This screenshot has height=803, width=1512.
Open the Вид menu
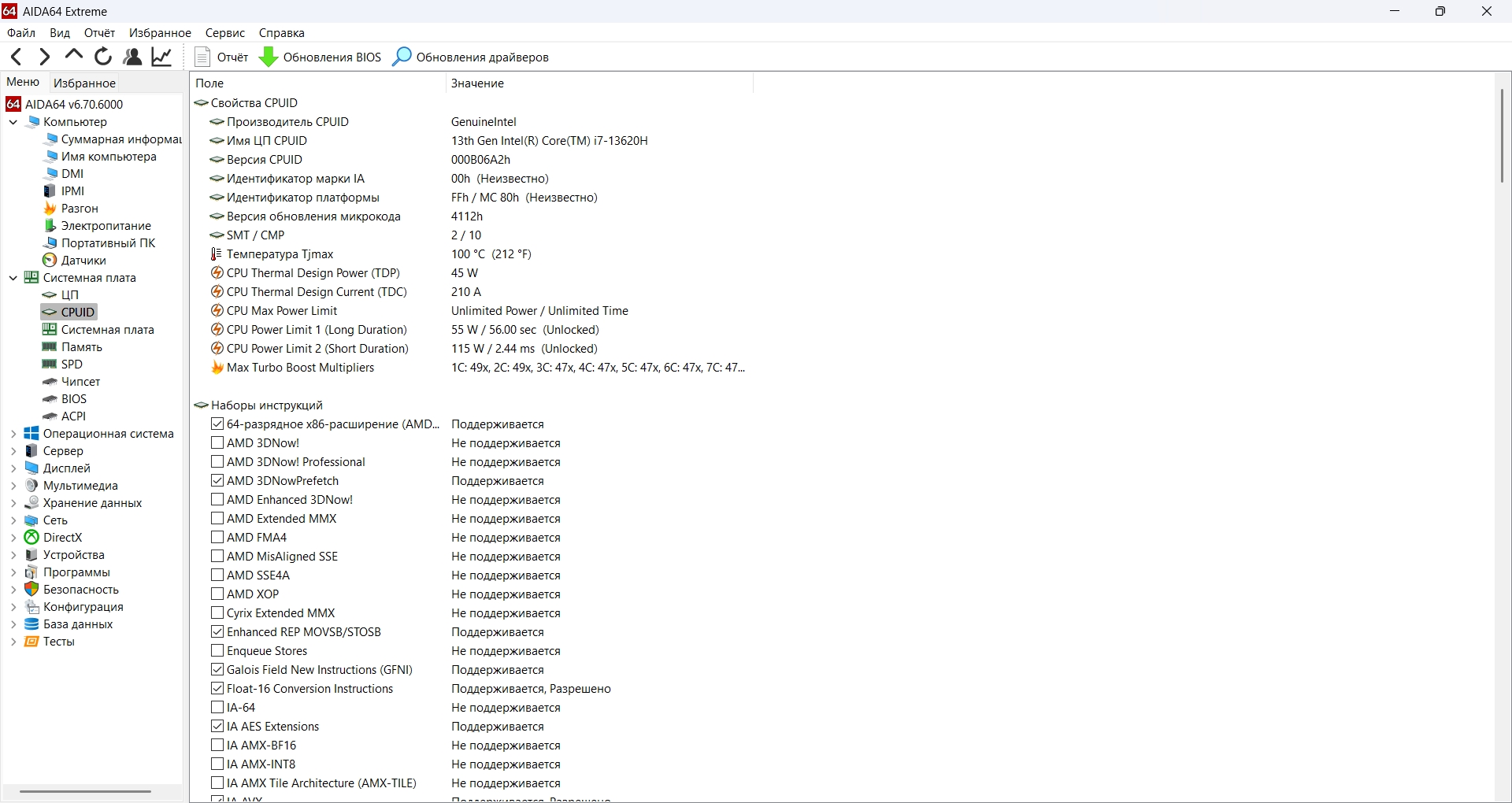click(60, 33)
